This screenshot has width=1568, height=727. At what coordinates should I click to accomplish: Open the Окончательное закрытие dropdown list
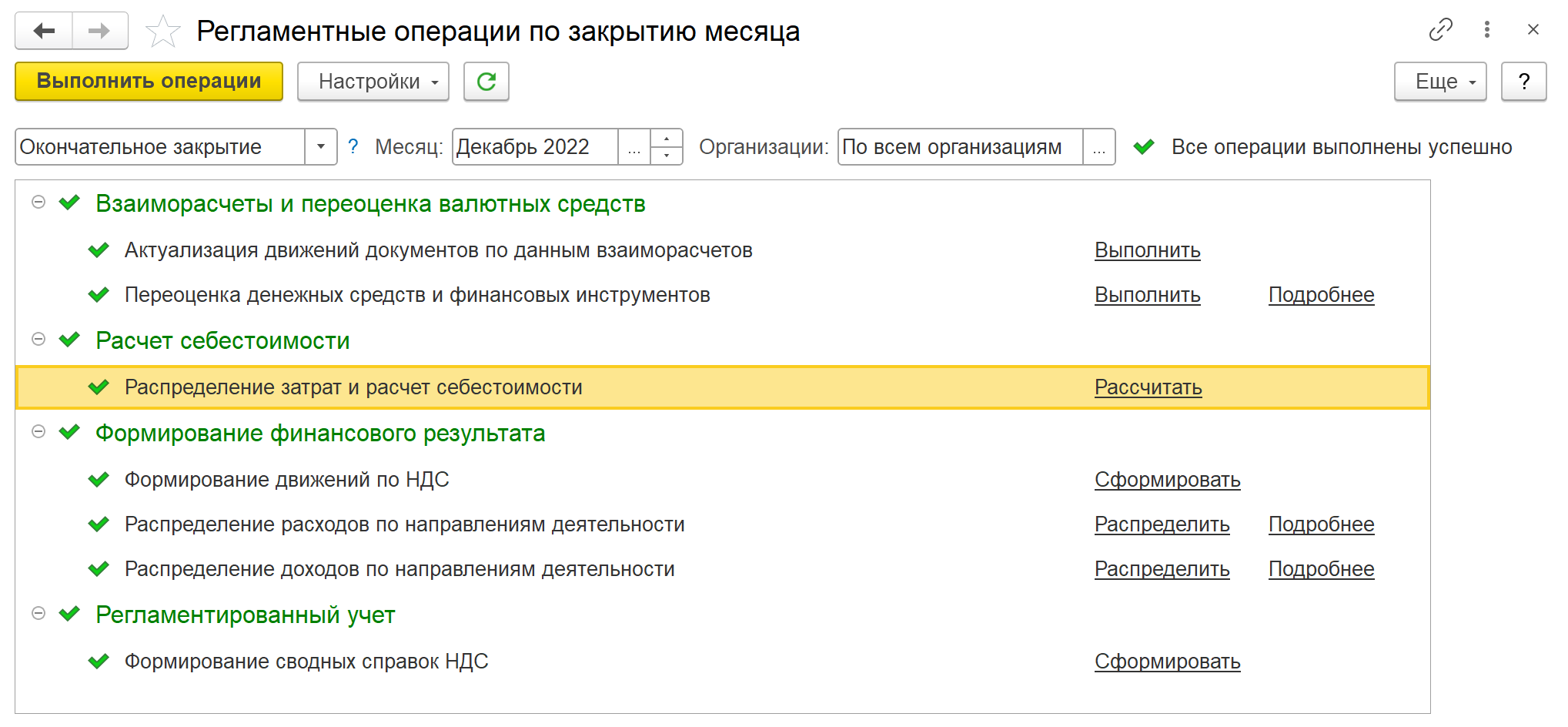321,146
